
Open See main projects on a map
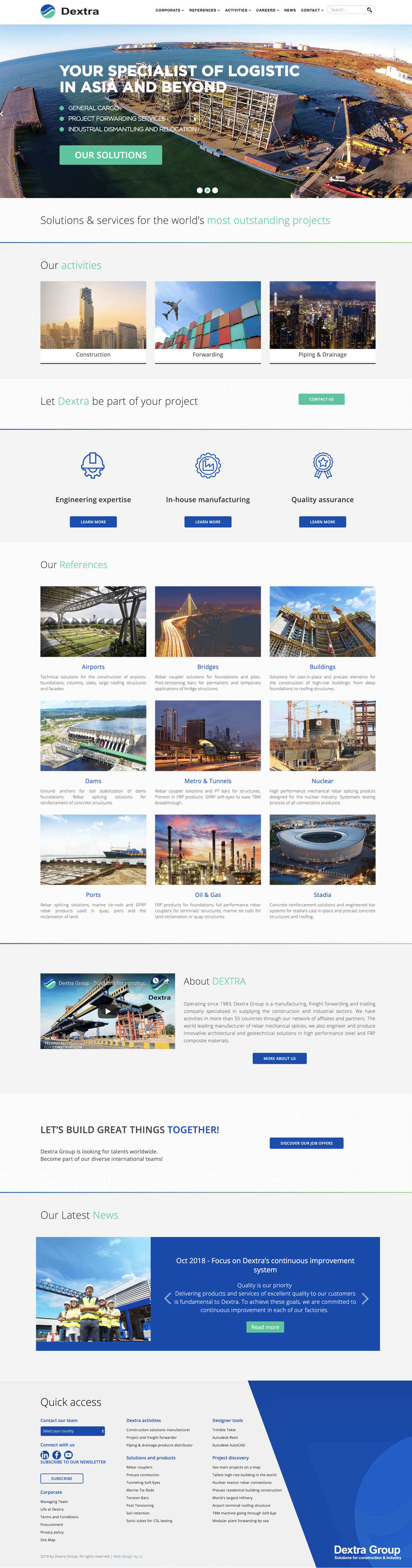pyautogui.click(x=236, y=1467)
